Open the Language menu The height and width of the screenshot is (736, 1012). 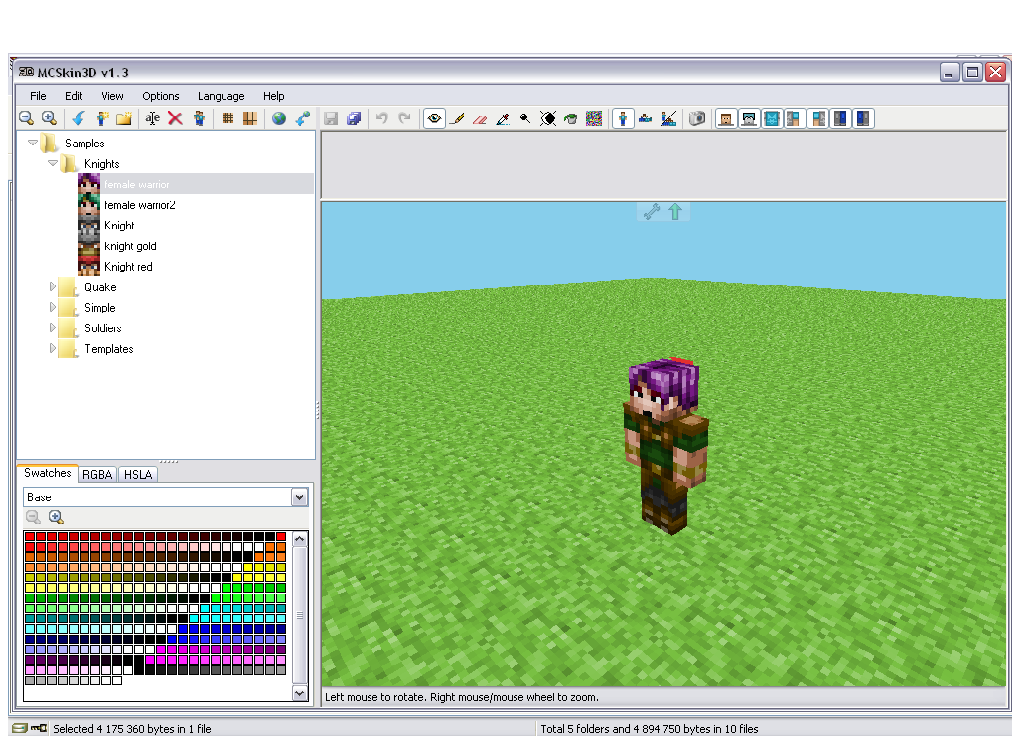(x=221, y=96)
